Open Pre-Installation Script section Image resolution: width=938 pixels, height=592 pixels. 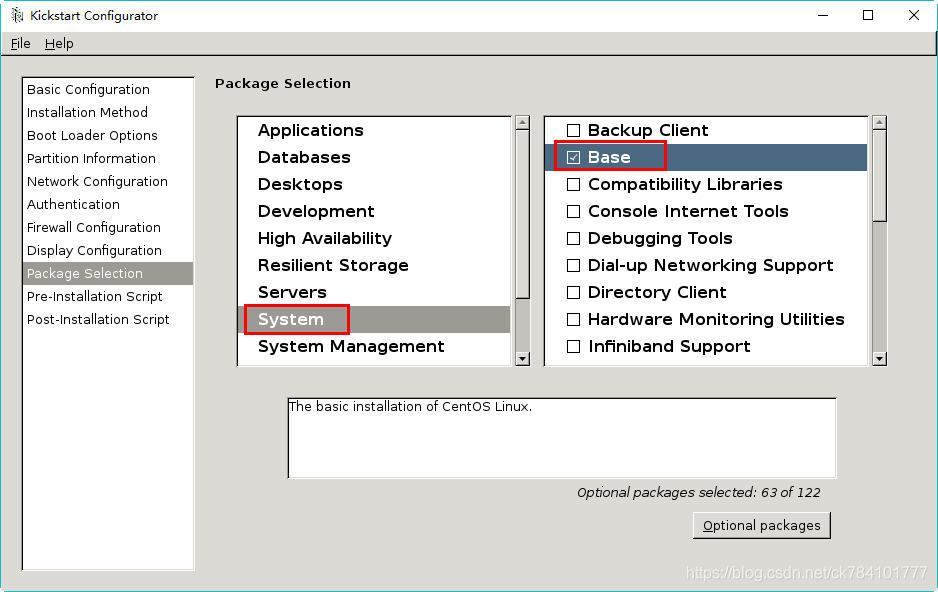tap(108, 297)
